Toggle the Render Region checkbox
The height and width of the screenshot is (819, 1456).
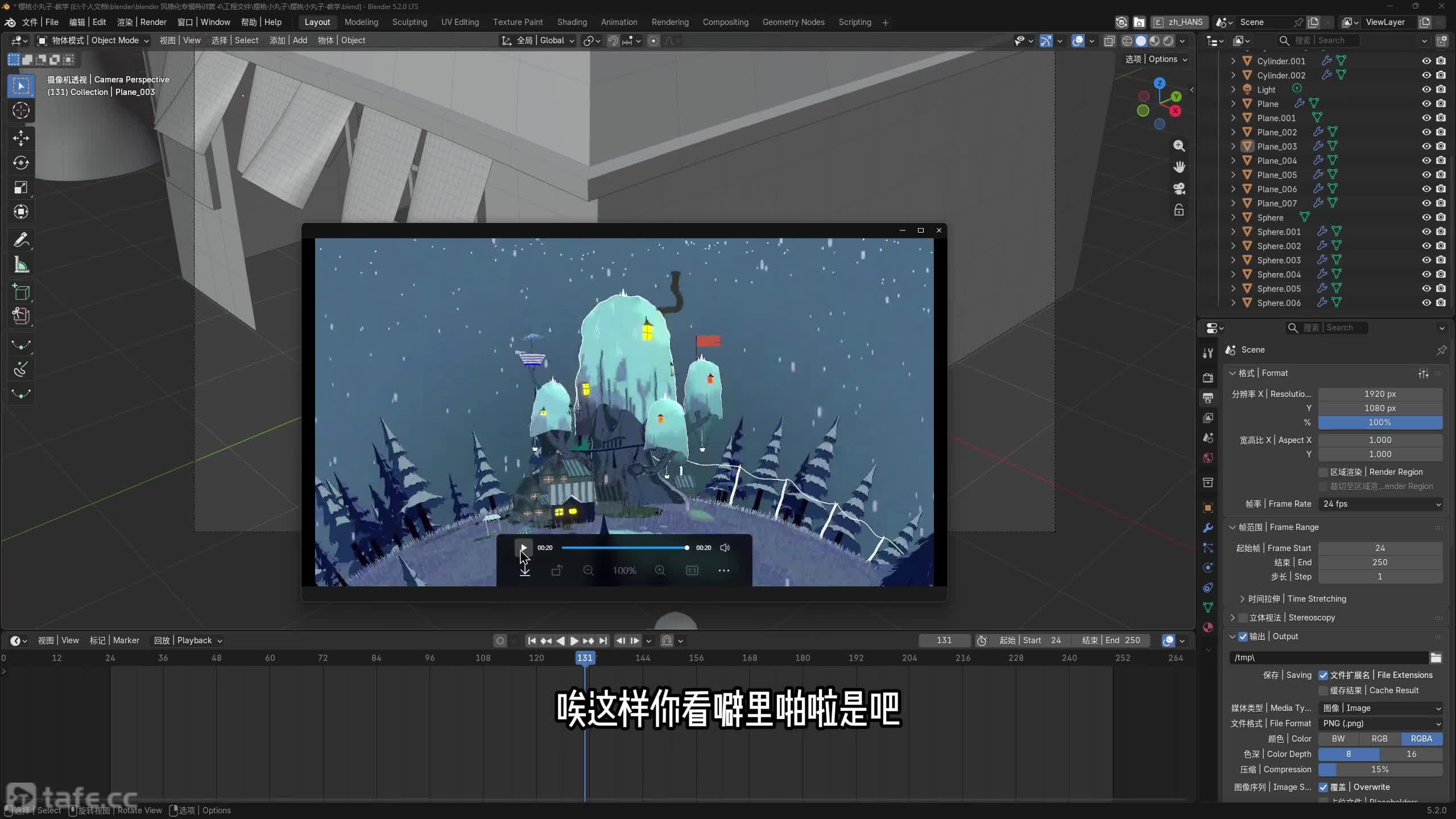(x=1323, y=472)
